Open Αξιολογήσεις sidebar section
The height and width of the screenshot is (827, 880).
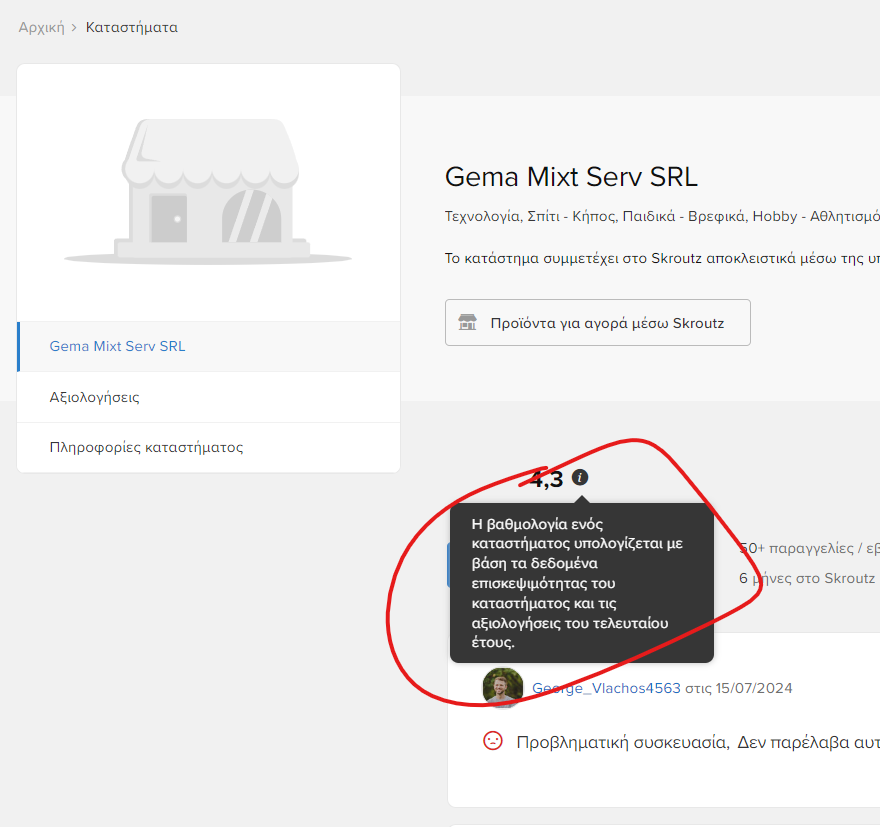[x=209, y=397]
